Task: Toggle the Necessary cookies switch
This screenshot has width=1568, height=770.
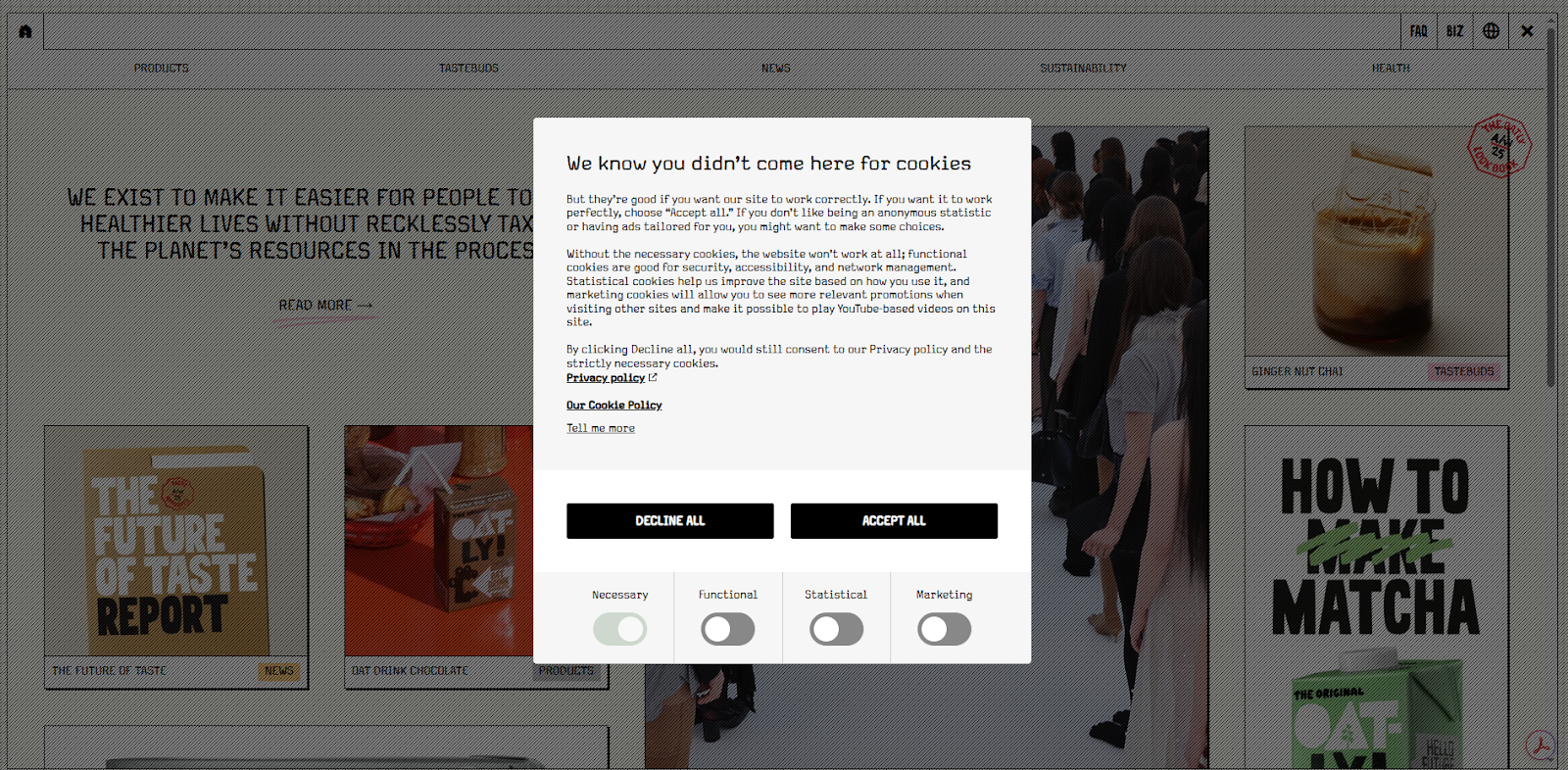Action: [619, 629]
